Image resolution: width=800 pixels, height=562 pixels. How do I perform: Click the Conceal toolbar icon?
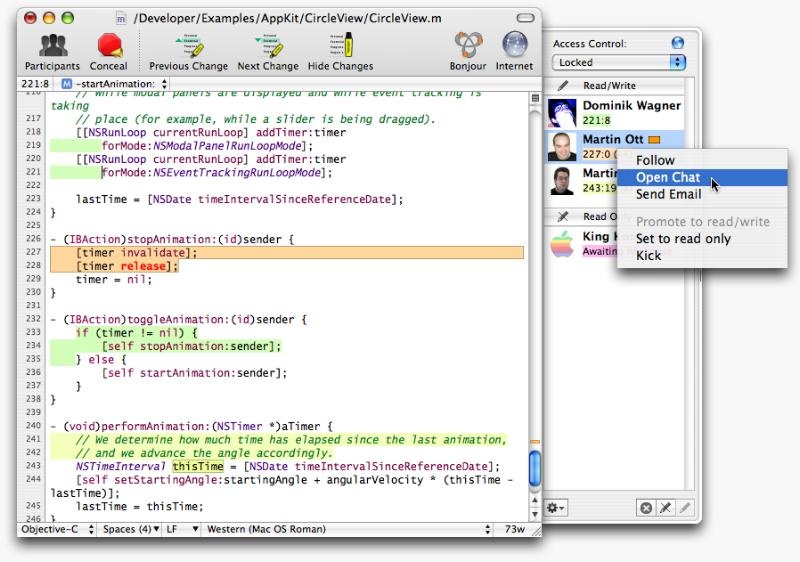click(110, 46)
